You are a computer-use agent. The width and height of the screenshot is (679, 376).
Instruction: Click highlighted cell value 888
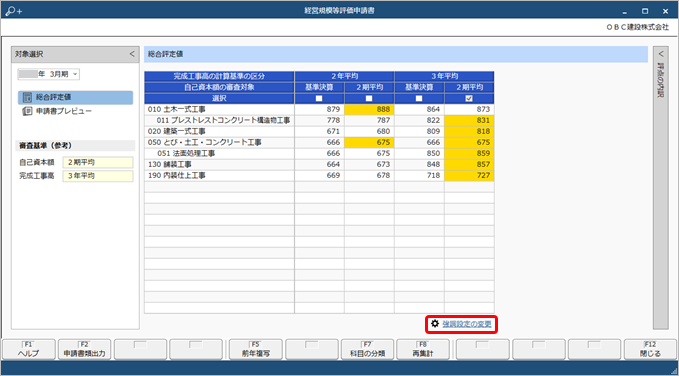tap(369, 109)
